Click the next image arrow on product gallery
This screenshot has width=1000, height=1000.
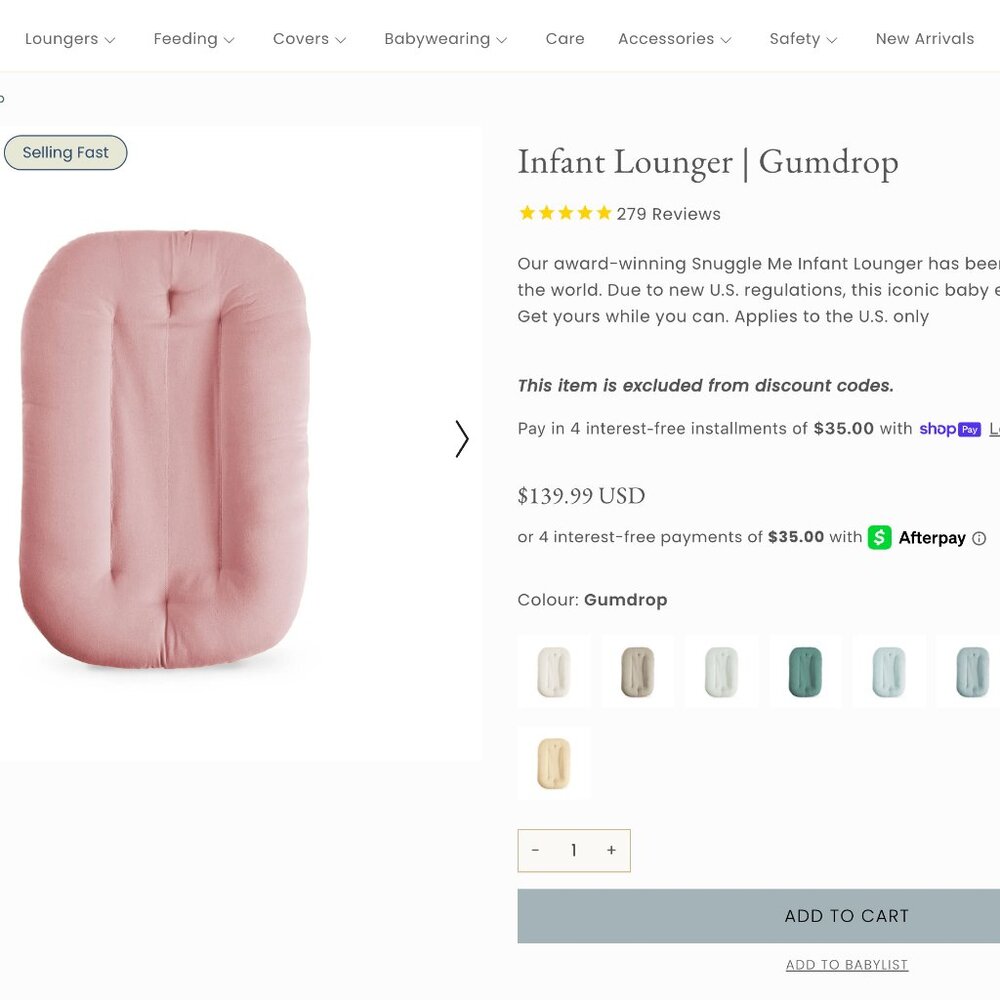pos(462,439)
